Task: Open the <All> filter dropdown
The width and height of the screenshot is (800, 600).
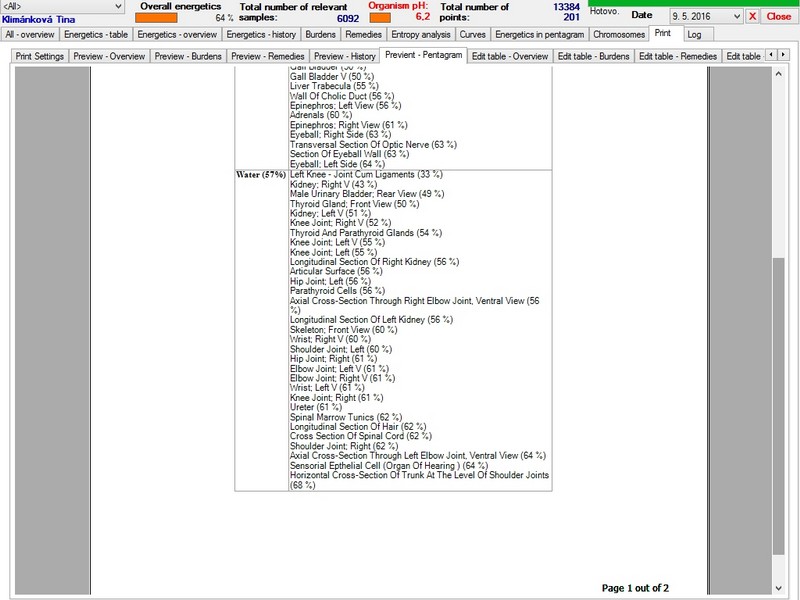Action: [62, 6]
